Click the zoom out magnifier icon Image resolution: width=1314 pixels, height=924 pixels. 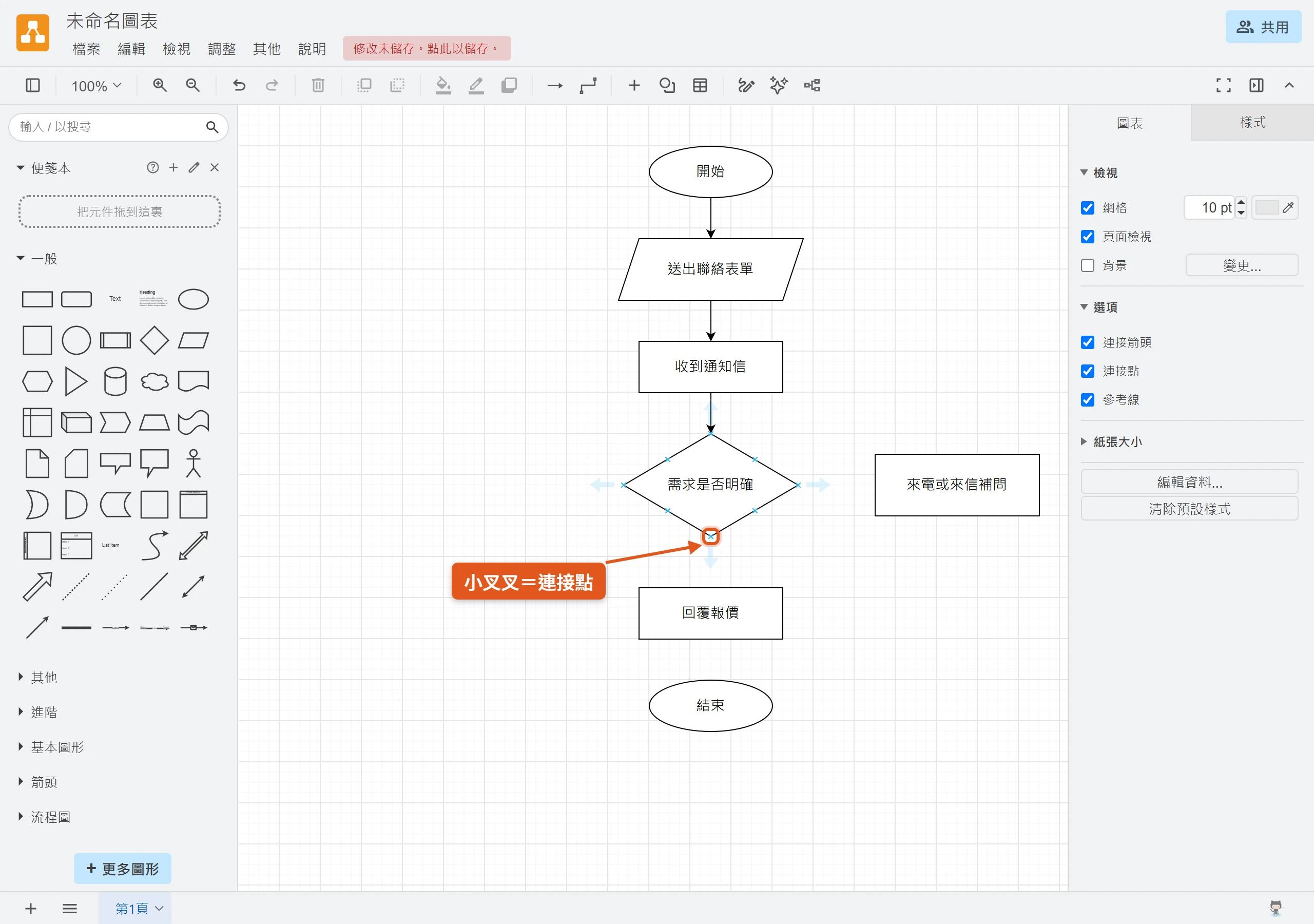(x=193, y=85)
